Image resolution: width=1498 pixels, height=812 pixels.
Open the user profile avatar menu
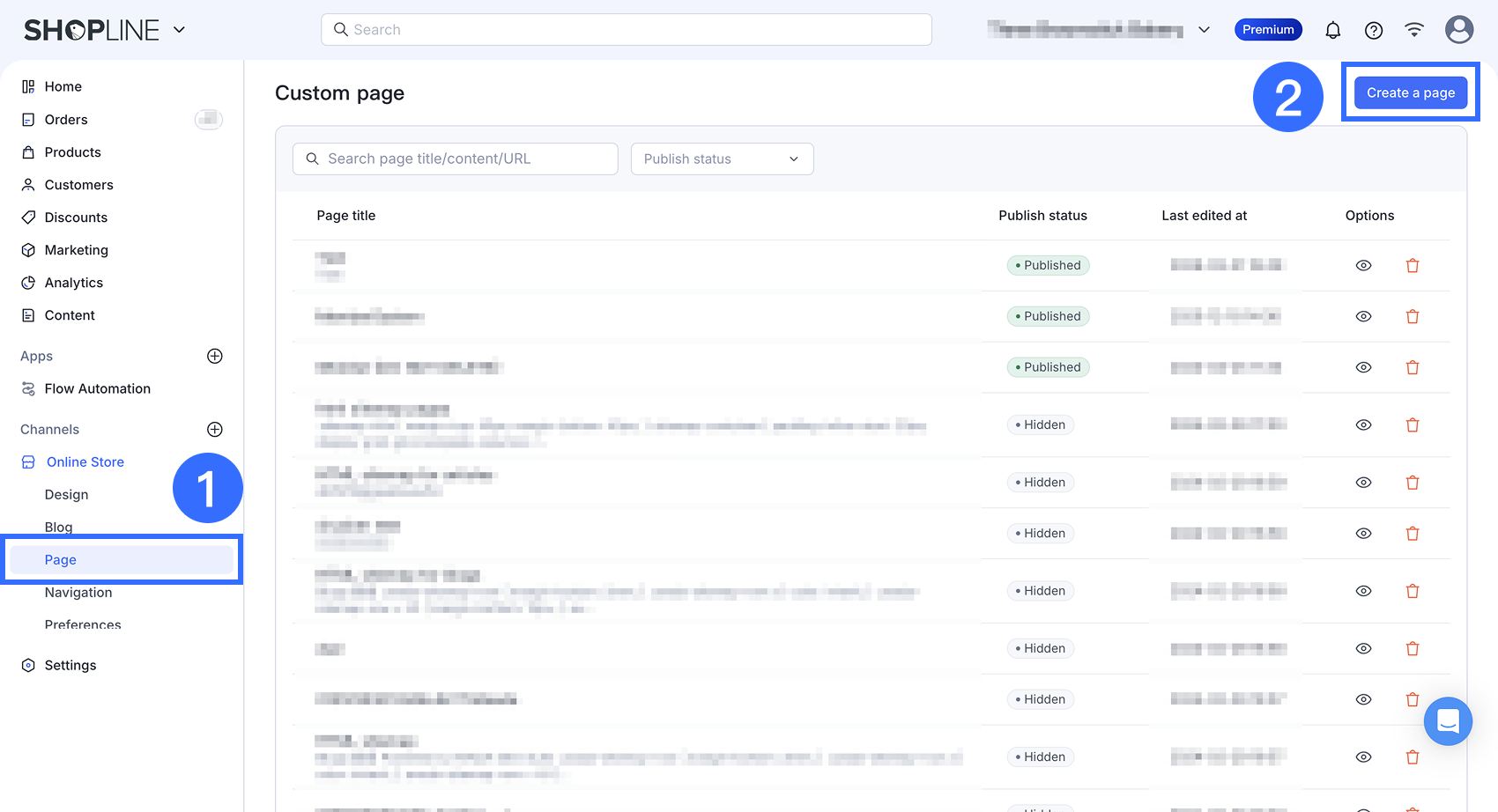pyautogui.click(x=1459, y=30)
